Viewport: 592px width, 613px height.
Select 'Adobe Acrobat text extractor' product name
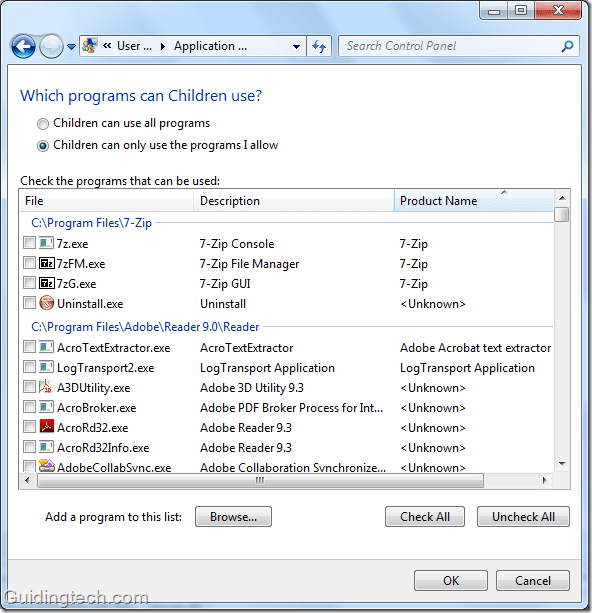coord(475,348)
